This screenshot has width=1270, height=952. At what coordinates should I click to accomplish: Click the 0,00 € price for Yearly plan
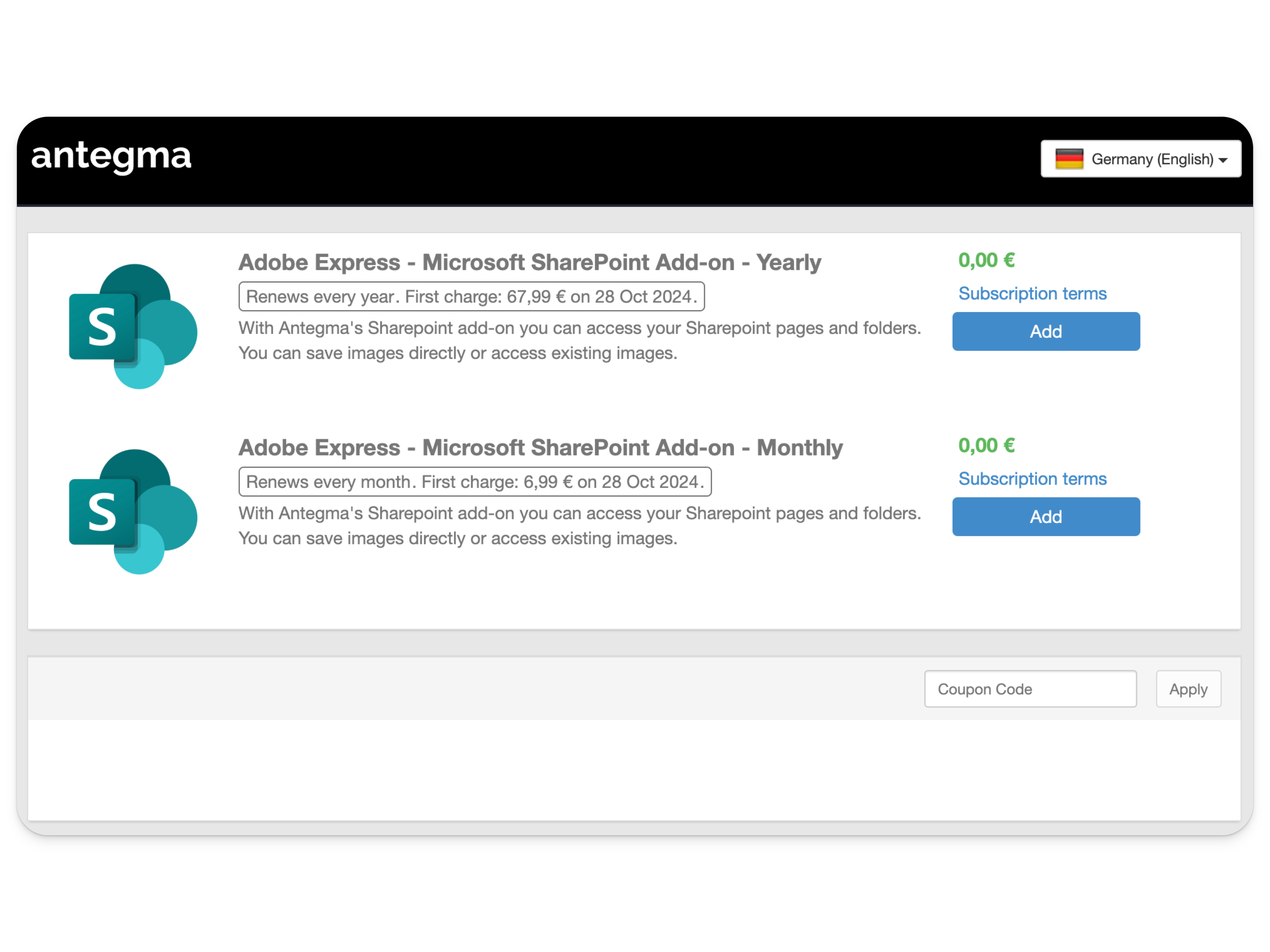pos(986,260)
